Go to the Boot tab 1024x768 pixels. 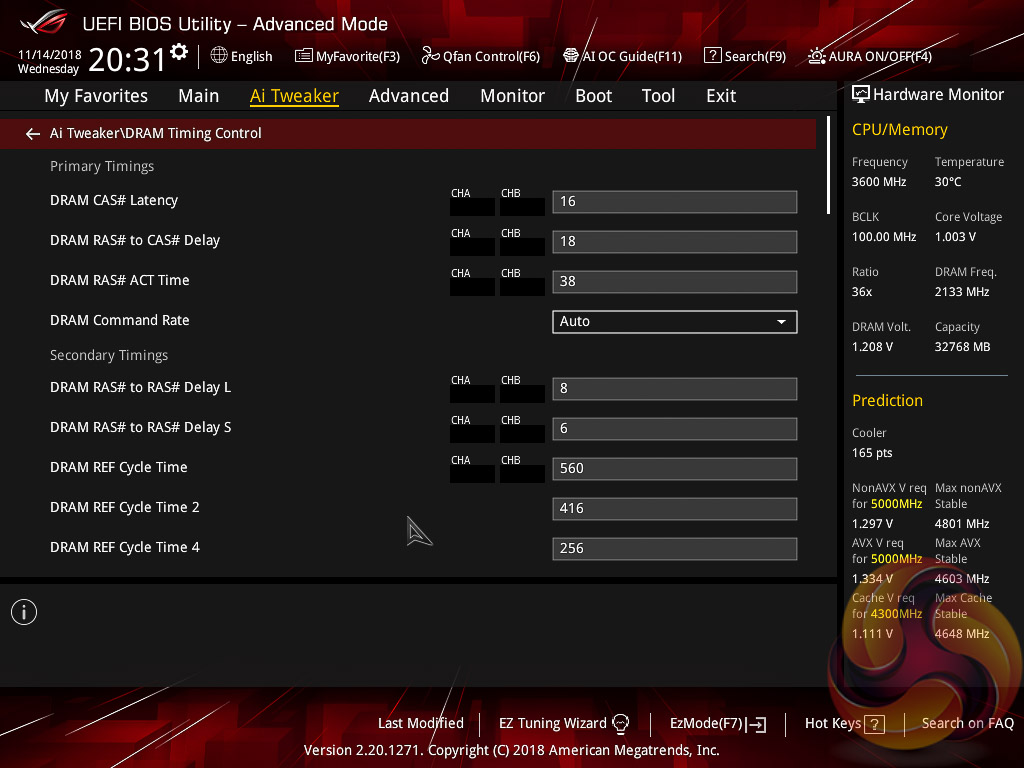pos(593,96)
